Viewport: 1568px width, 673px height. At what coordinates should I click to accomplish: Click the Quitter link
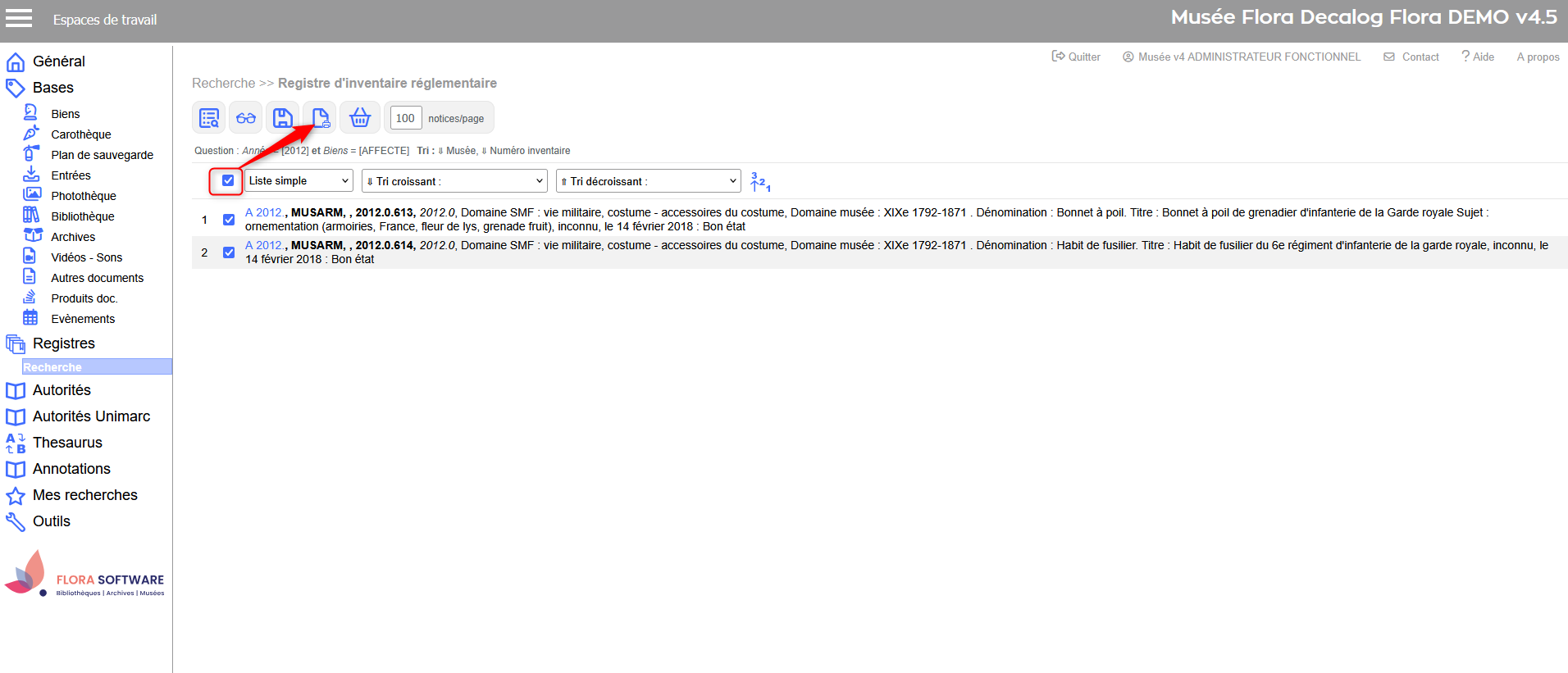[x=1076, y=57]
